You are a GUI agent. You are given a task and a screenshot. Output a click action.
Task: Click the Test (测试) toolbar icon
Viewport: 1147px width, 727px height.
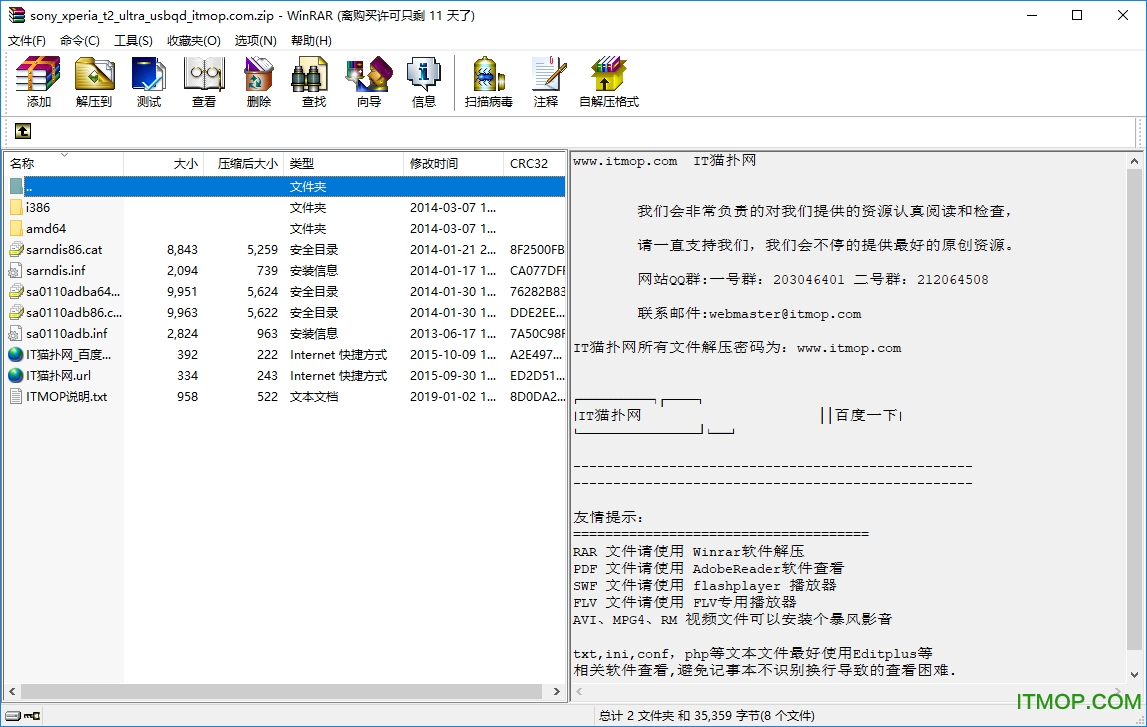148,81
